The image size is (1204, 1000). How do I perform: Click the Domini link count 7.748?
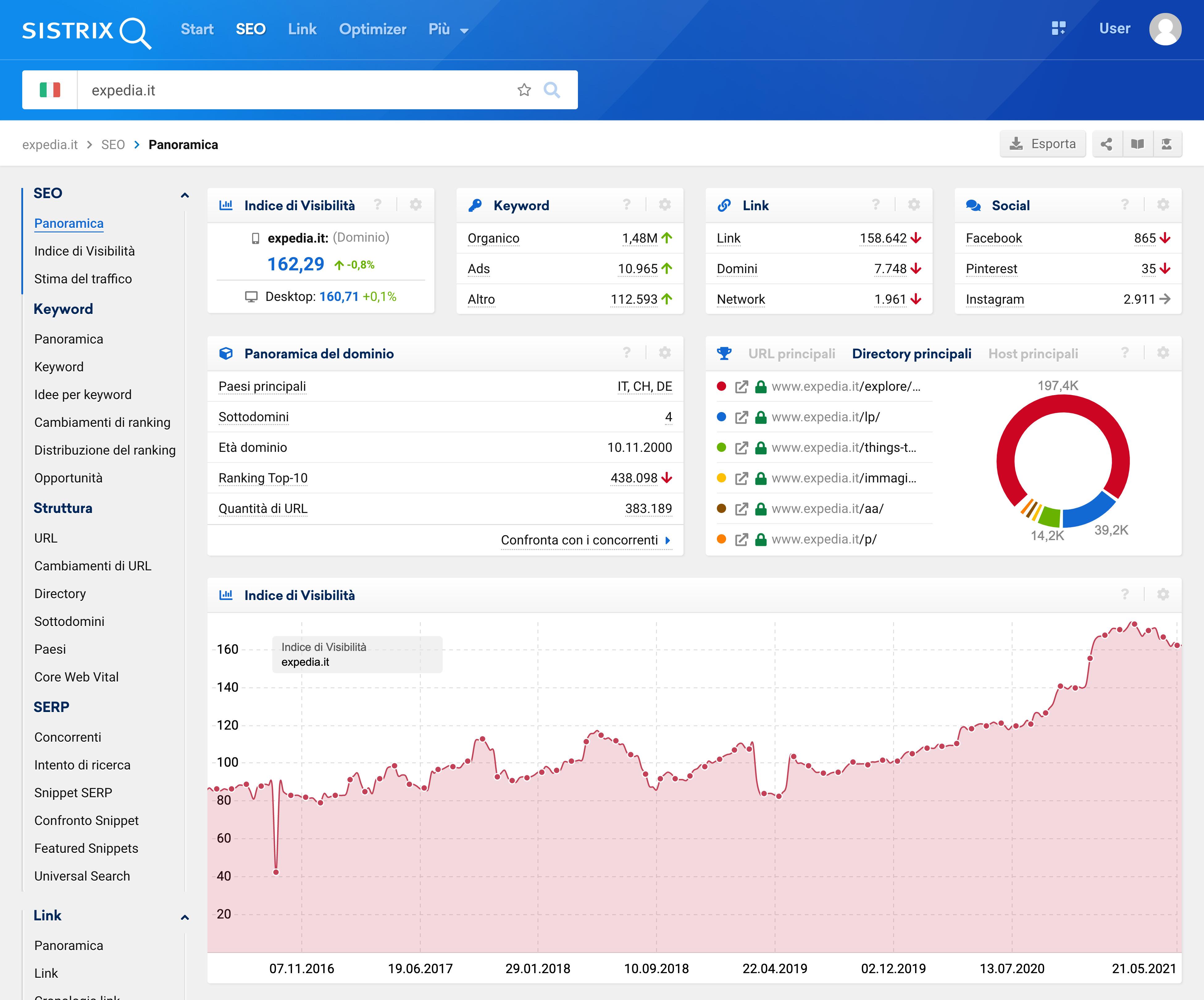click(x=890, y=268)
